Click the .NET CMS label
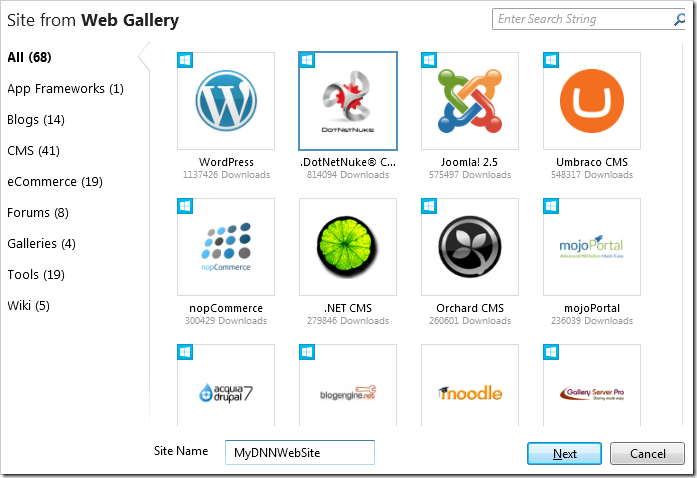The width and height of the screenshot is (697, 478). (x=348, y=309)
